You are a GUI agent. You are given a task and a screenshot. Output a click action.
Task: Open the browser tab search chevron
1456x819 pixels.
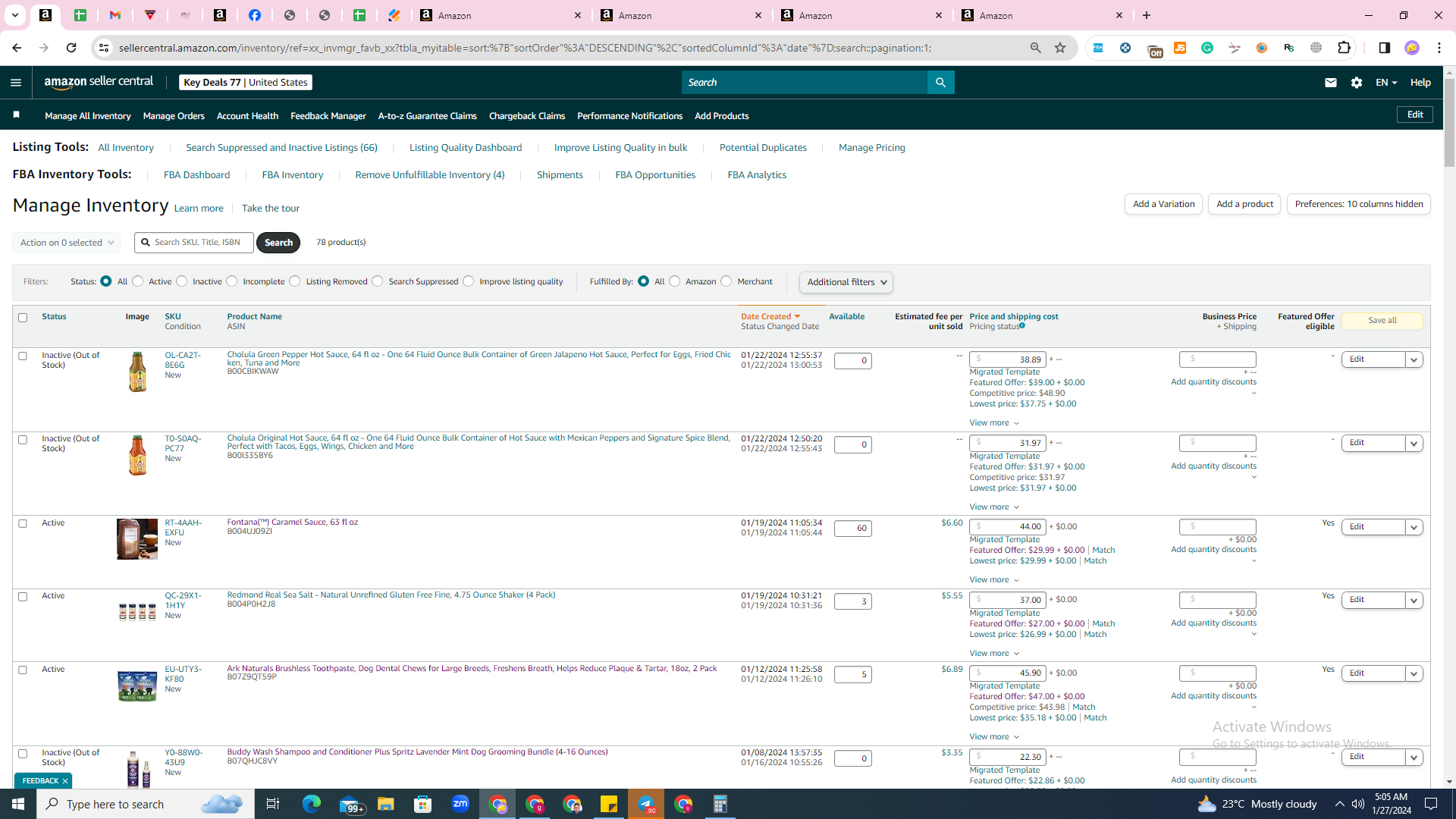coord(14,15)
